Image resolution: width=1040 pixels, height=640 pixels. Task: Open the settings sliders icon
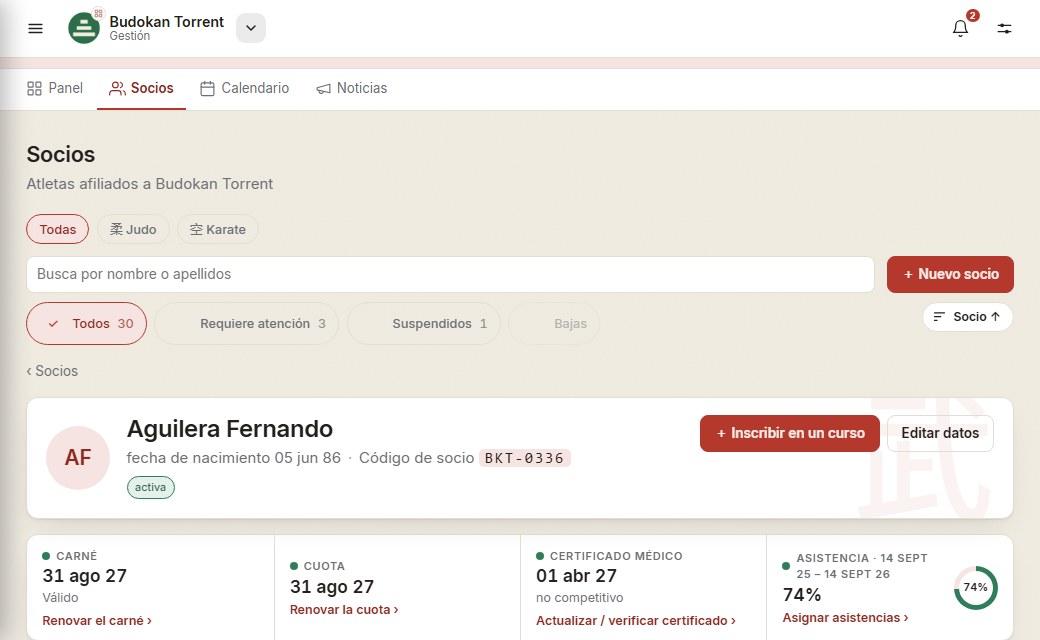coord(1004,29)
